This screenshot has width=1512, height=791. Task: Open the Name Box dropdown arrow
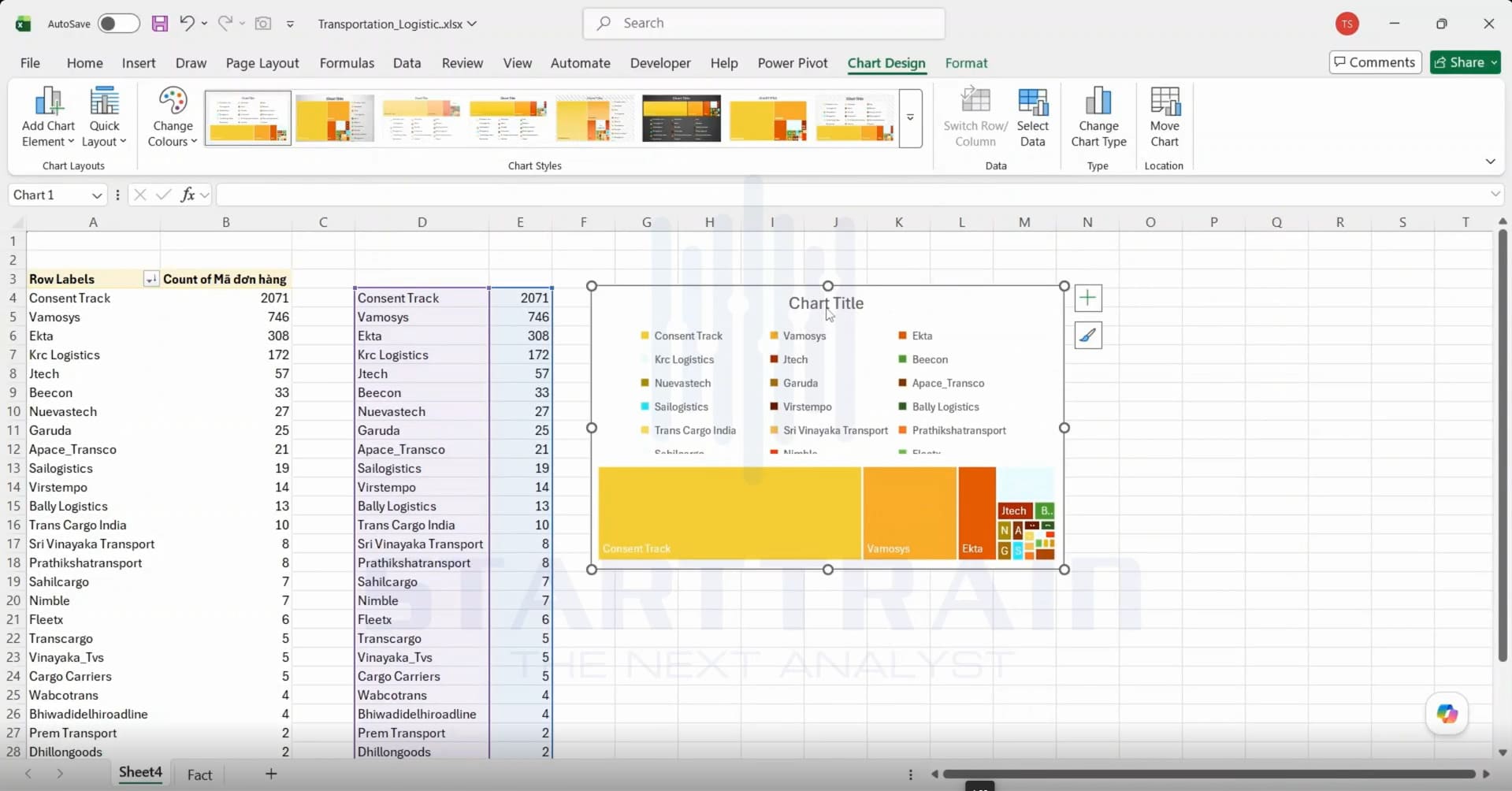pyautogui.click(x=96, y=195)
